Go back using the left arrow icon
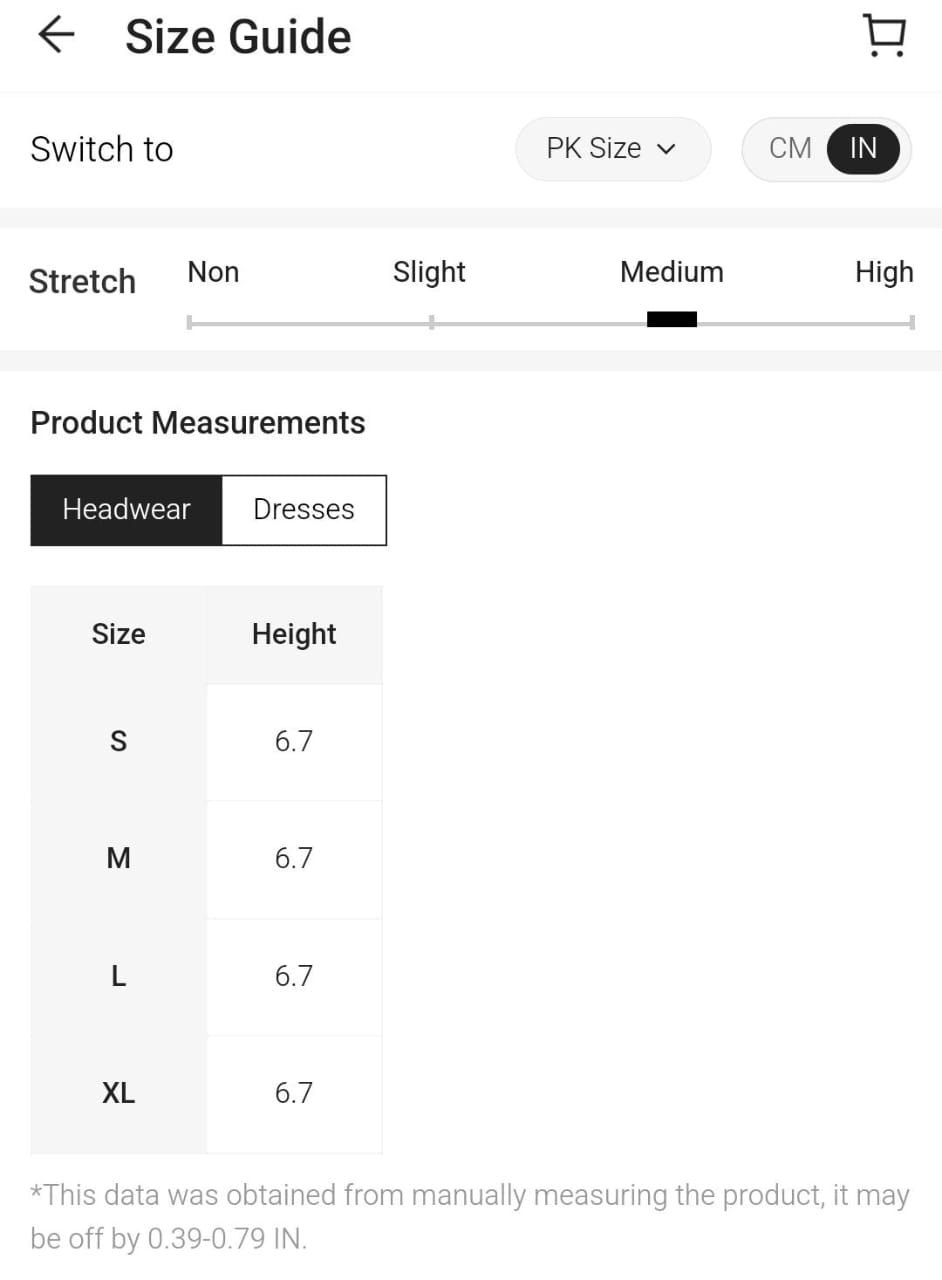The width and height of the screenshot is (942, 1280). tap(56, 36)
